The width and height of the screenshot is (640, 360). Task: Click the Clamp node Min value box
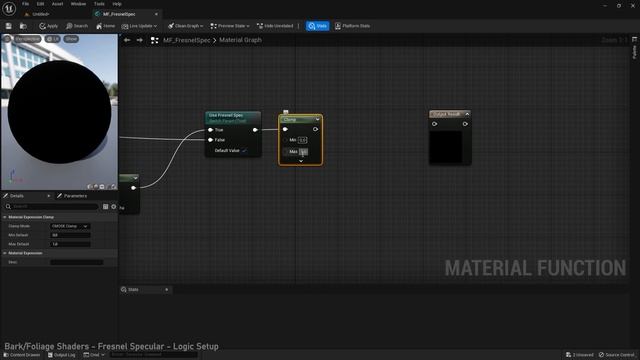(302, 140)
